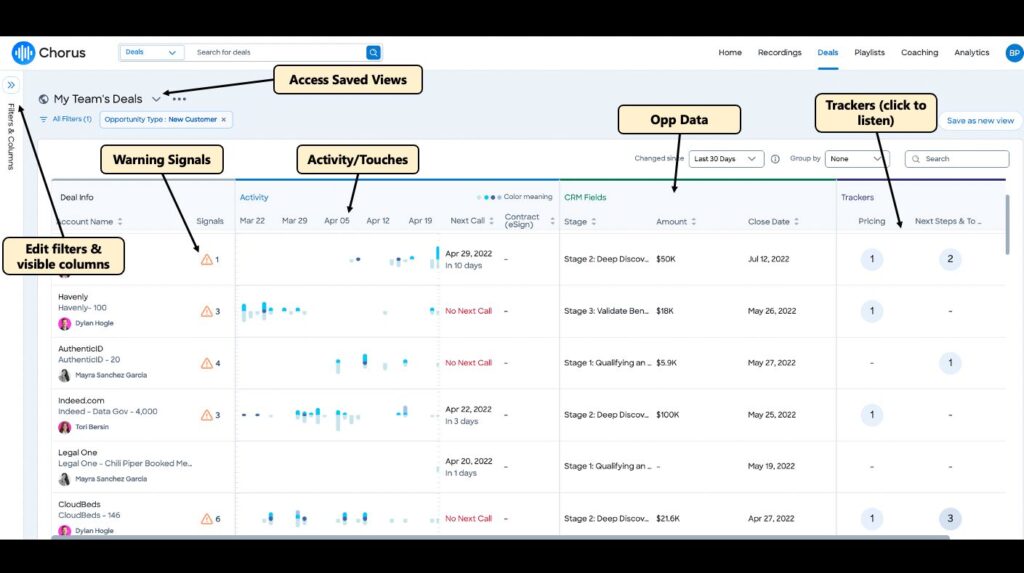Click the warning signal icon for Havenly
The image size is (1024, 573).
[206, 311]
